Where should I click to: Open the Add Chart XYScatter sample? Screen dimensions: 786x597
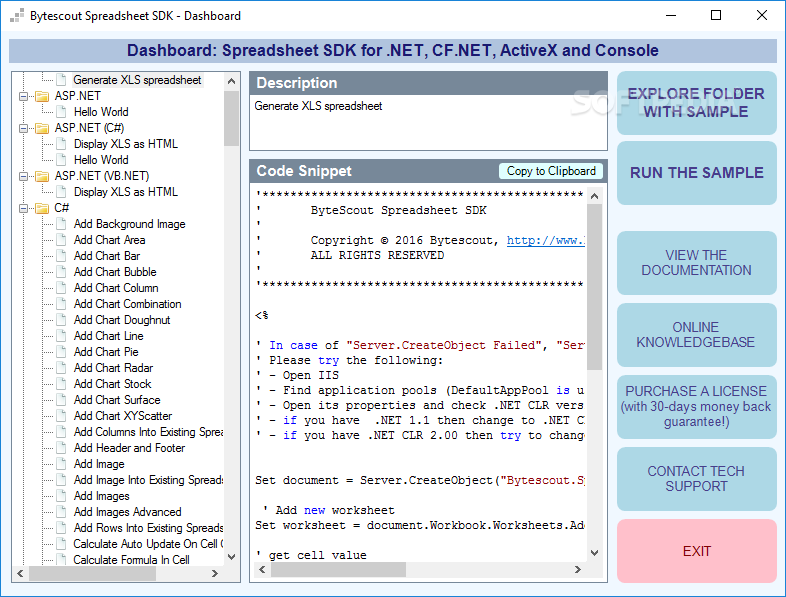122,417
